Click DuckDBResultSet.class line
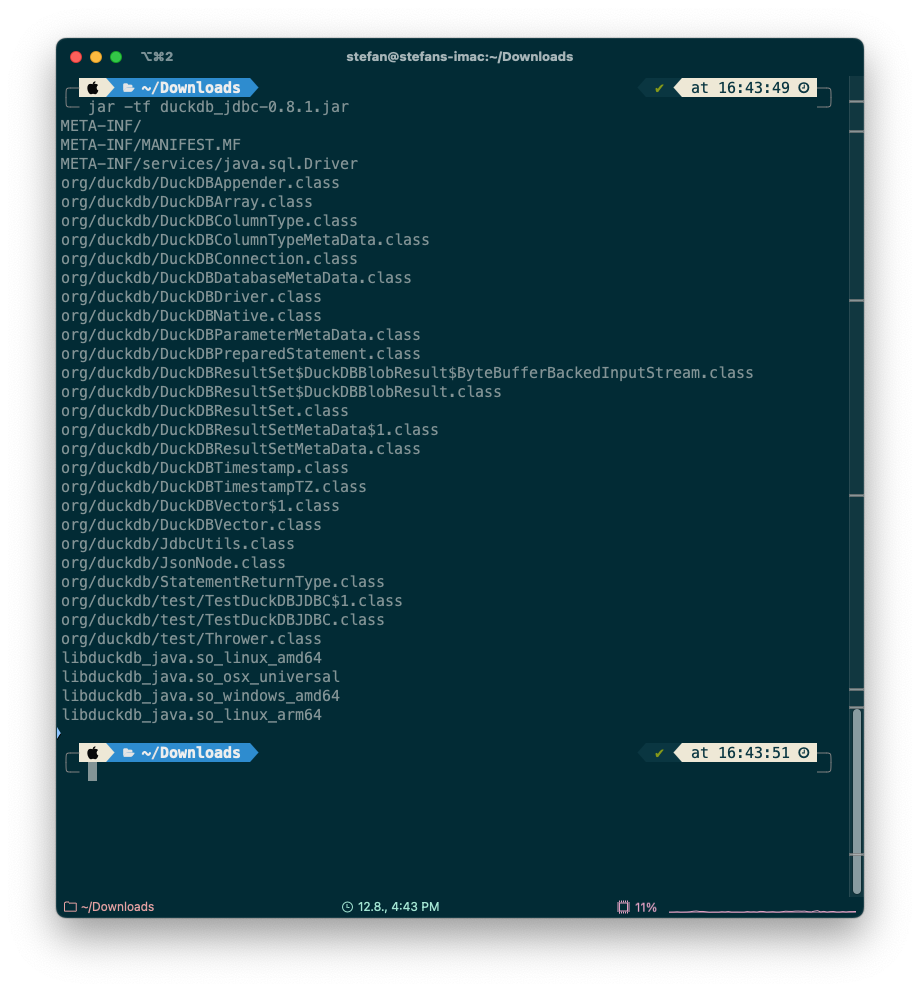This screenshot has height=992, width=920. pos(204,411)
